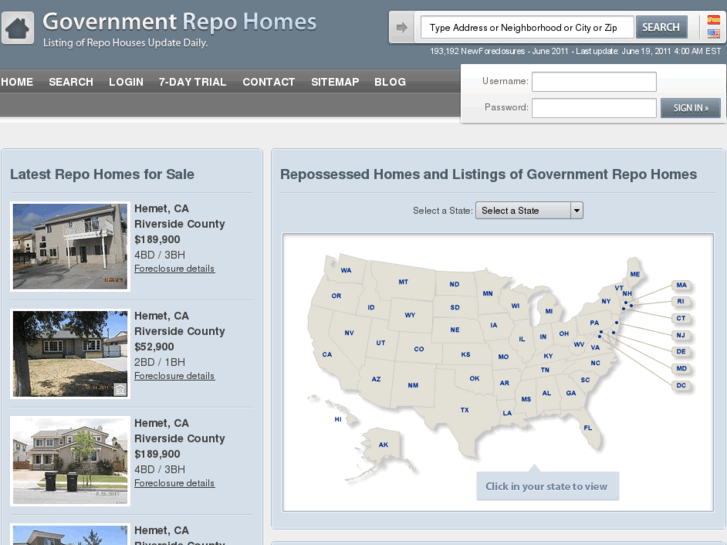Select Oklahoma (OK) on the map
This screenshot has height=545, width=727.
coord(474,378)
